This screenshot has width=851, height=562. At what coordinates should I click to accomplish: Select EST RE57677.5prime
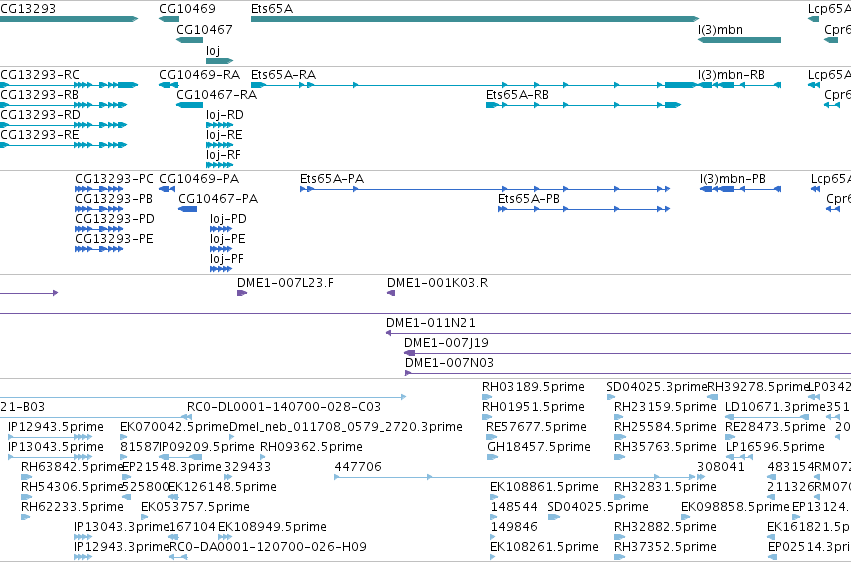[492, 437]
